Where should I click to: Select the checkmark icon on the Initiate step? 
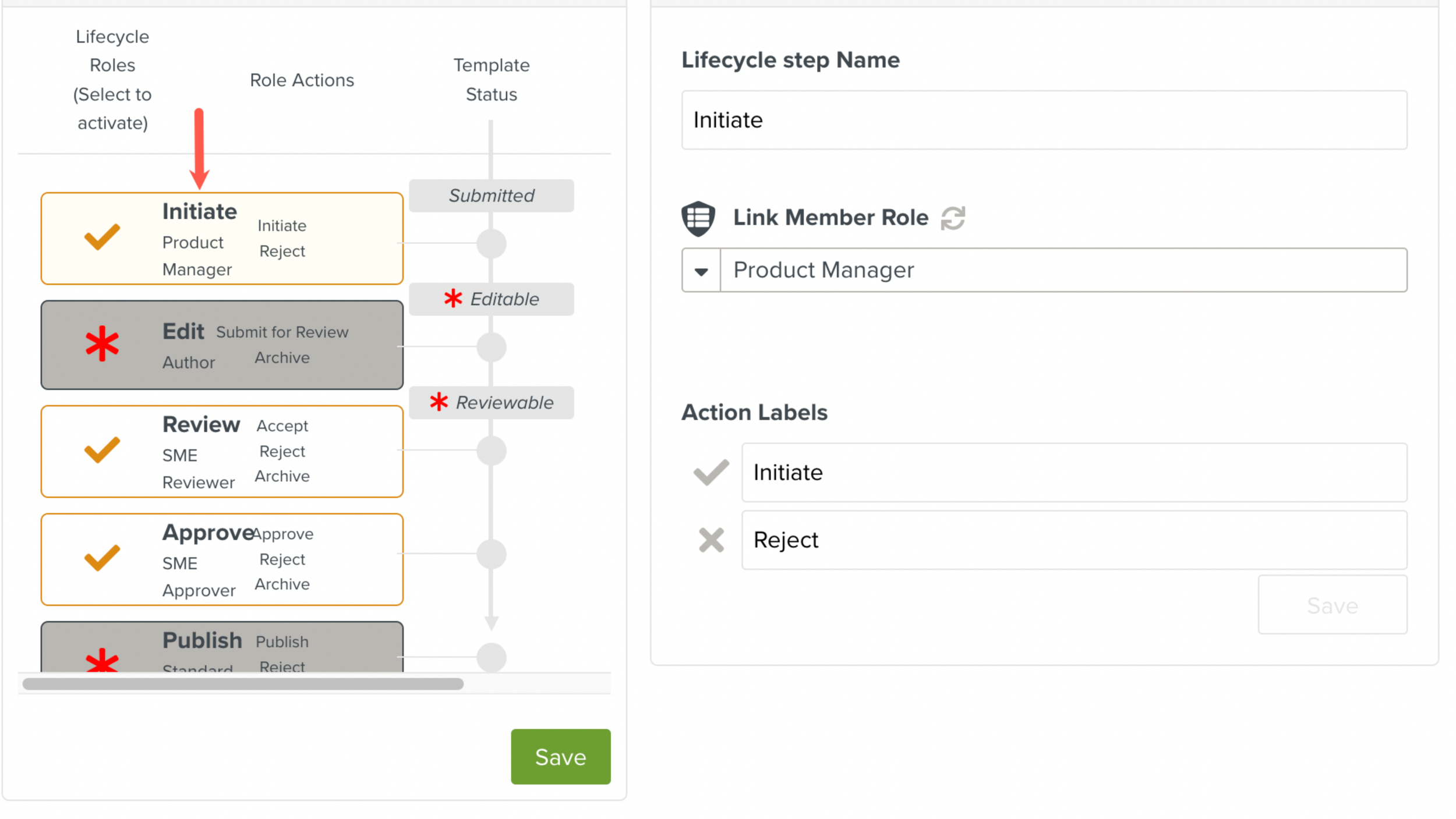click(100, 238)
